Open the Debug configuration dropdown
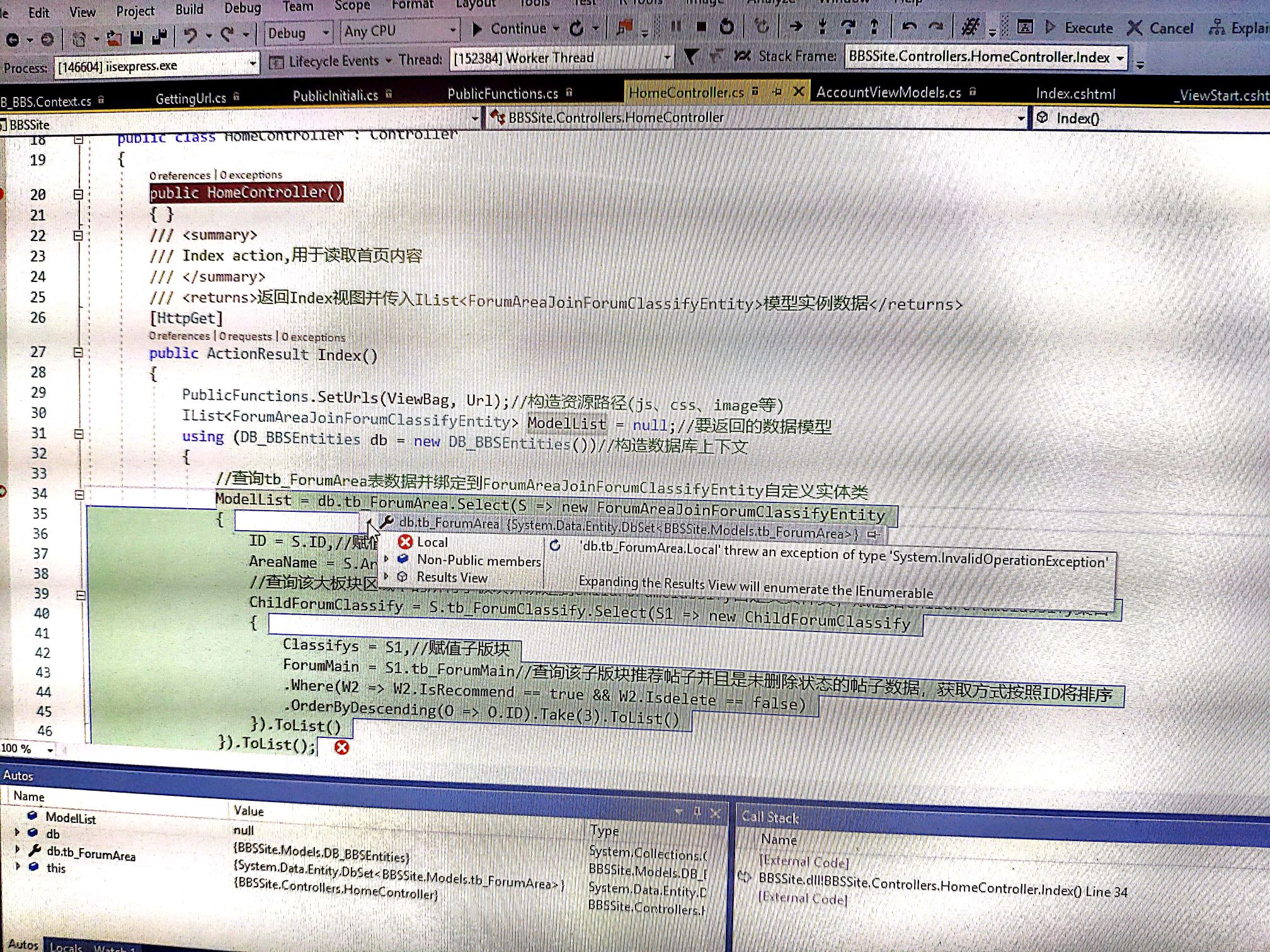The image size is (1270, 952). (298, 33)
